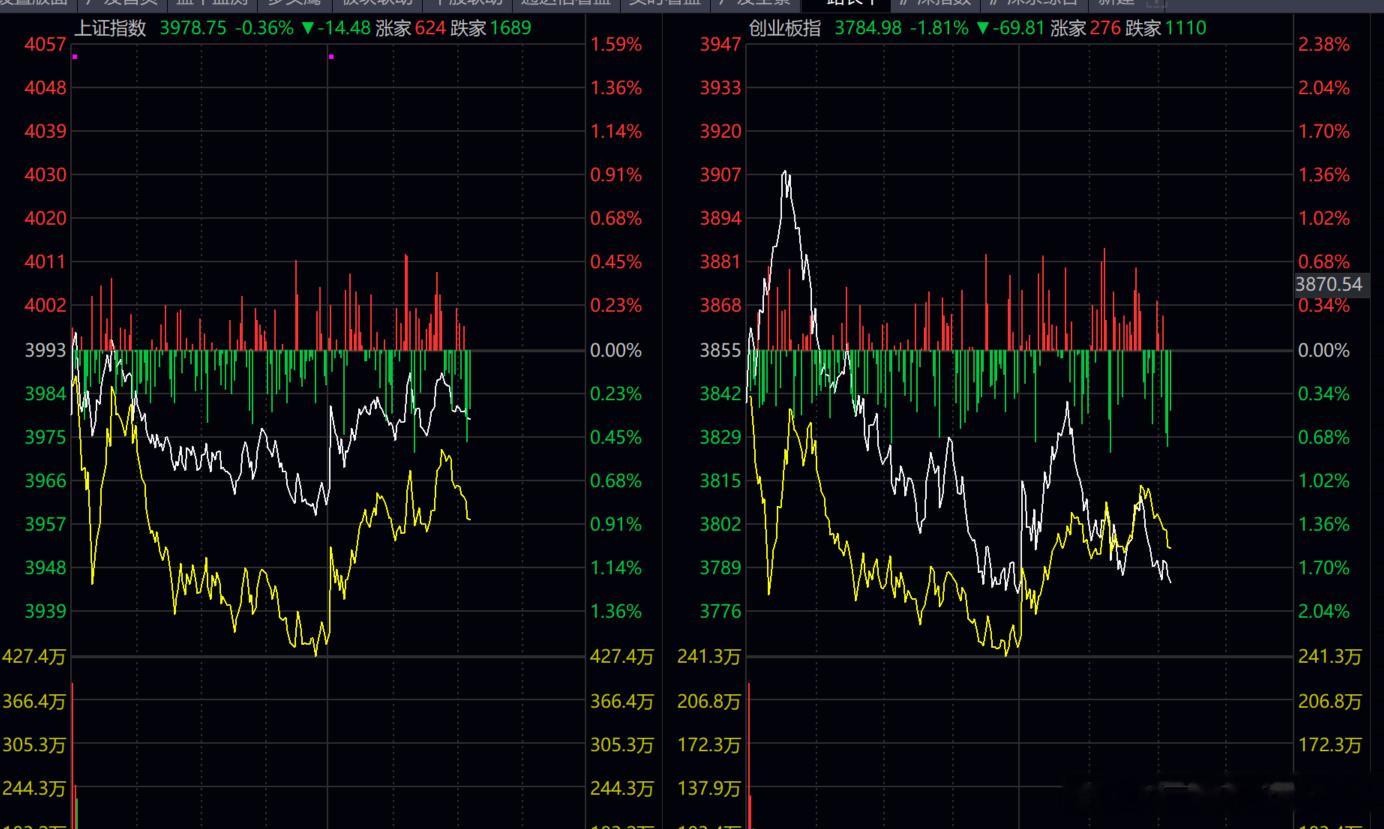Click the 3984 price axis label
This screenshot has width=1384, height=829.
[x=45, y=394]
